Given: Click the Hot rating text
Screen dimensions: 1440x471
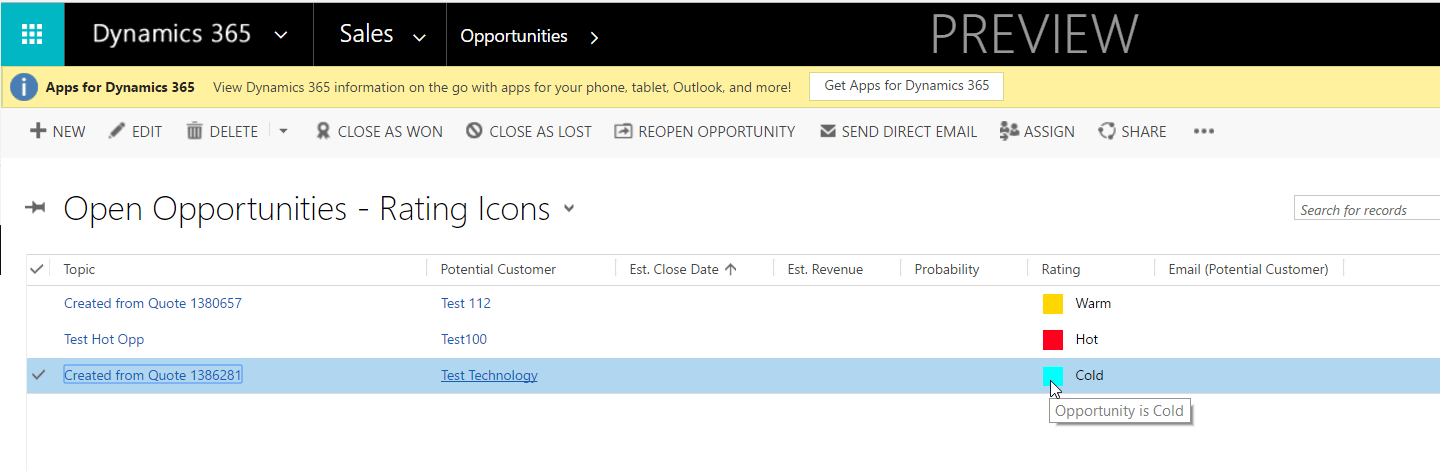Looking at the screenshot, I should click(x=1087, y=339).
